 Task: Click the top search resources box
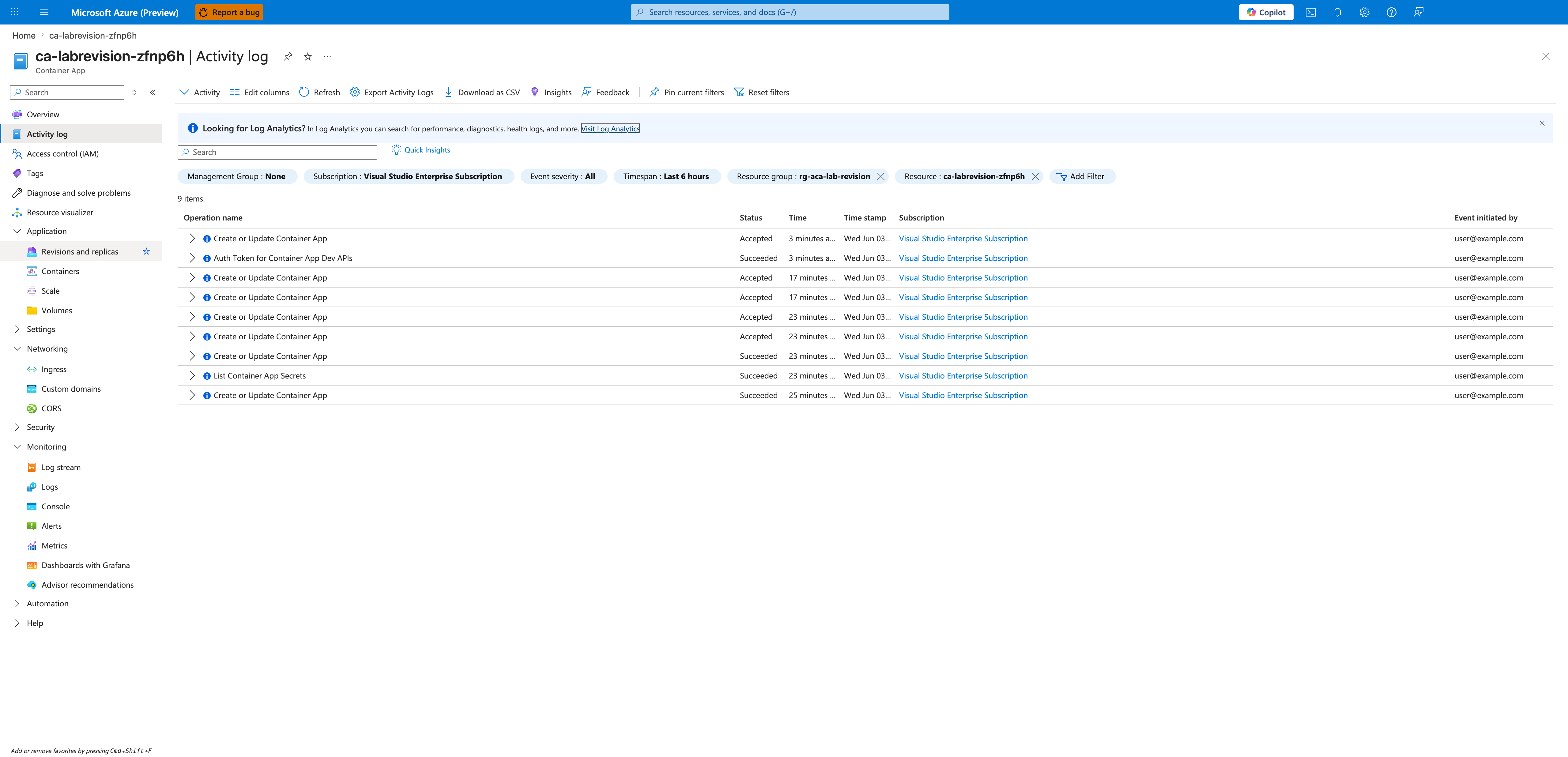click(x=790, y=12)
